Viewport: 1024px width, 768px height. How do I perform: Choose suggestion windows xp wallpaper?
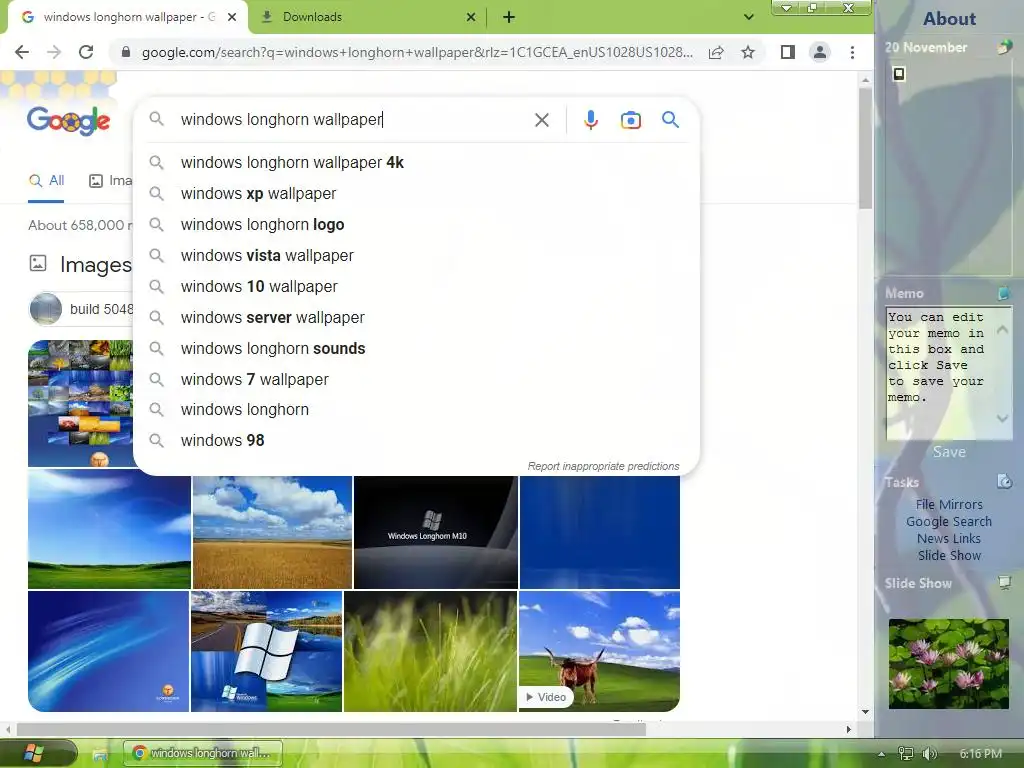(x=416, y=194)
